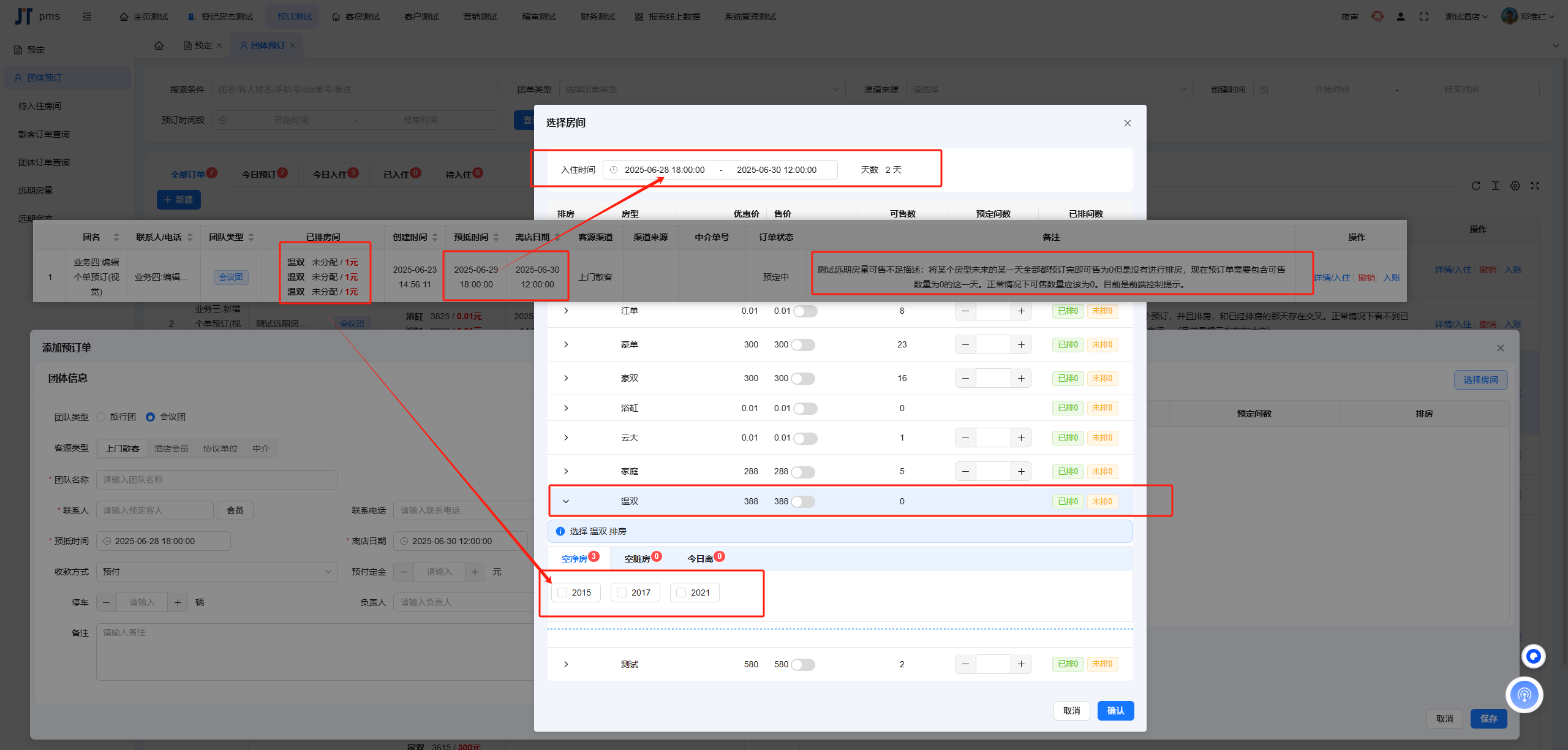Expand the 家庭 room type row
This screenshot has height=750, width=1568.
566,471
